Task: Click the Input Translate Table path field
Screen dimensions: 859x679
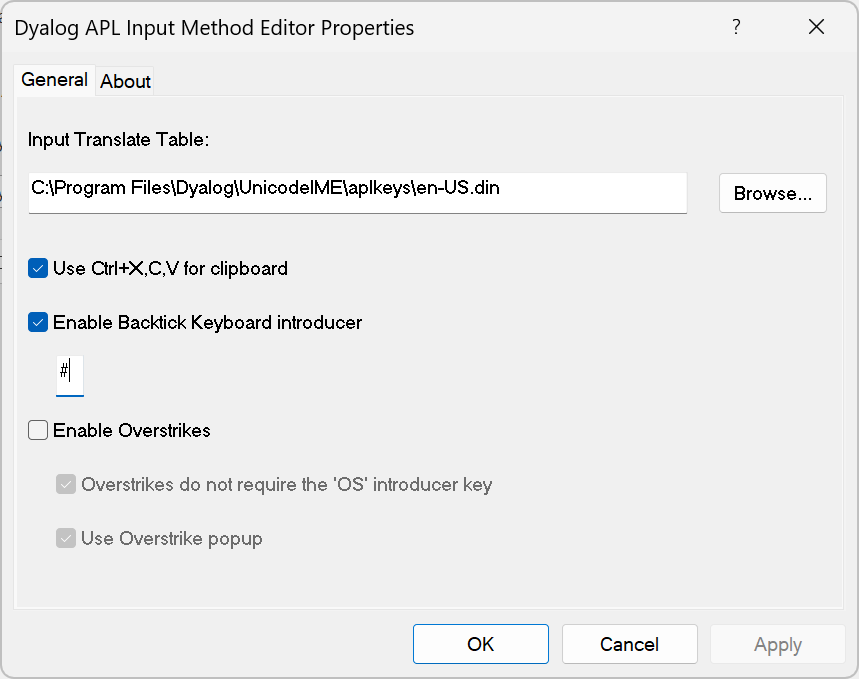Action: [357, 192]
